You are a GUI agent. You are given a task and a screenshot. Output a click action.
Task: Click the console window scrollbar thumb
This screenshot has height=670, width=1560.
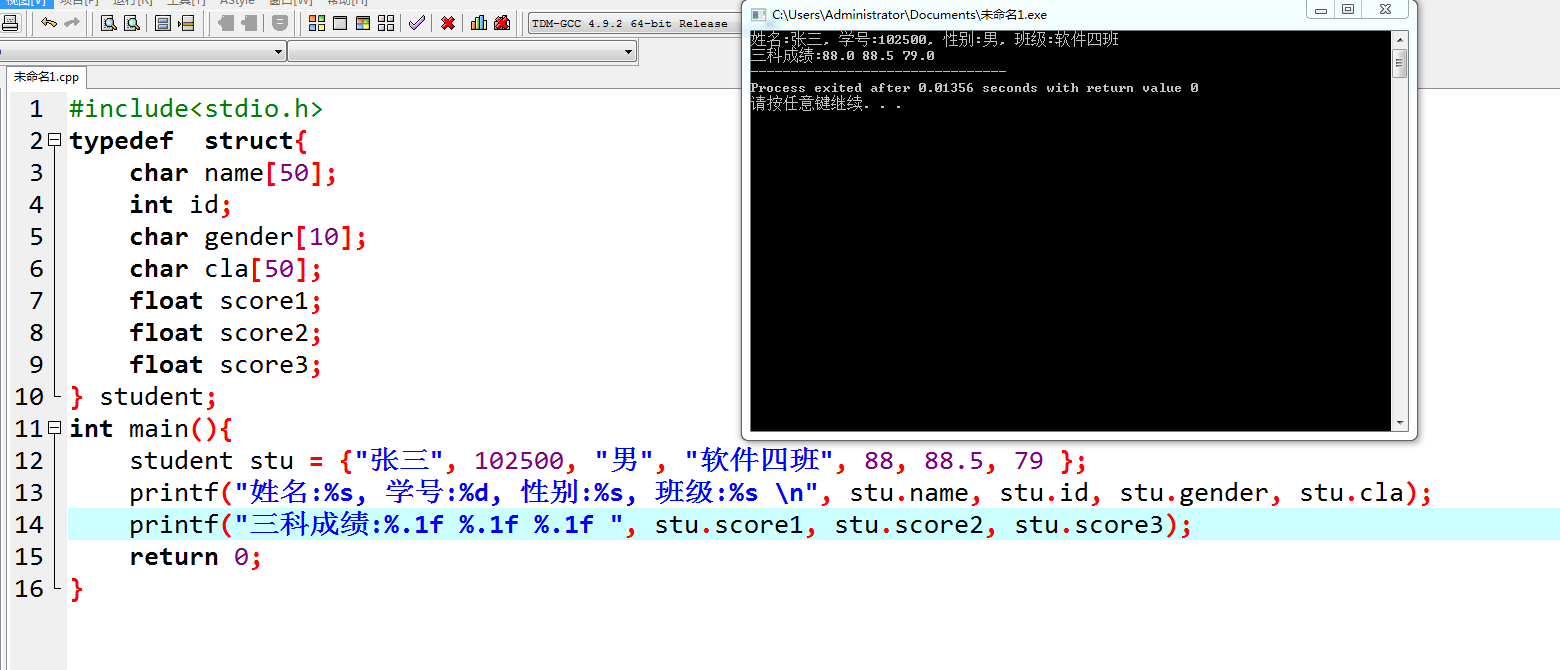[1400, 63]
